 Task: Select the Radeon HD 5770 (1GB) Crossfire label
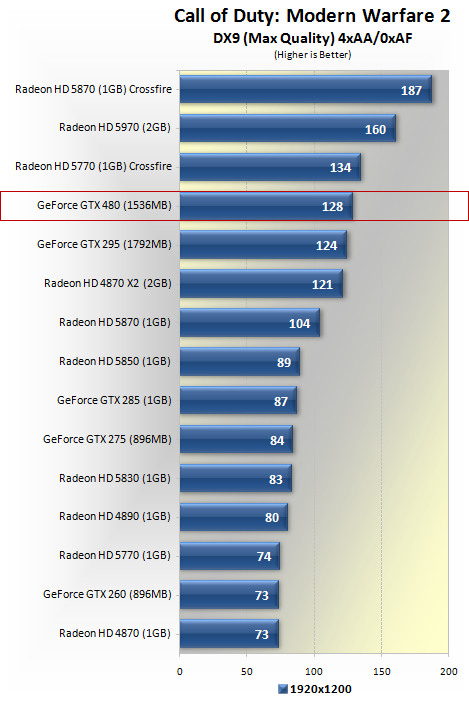pos(93,166)
